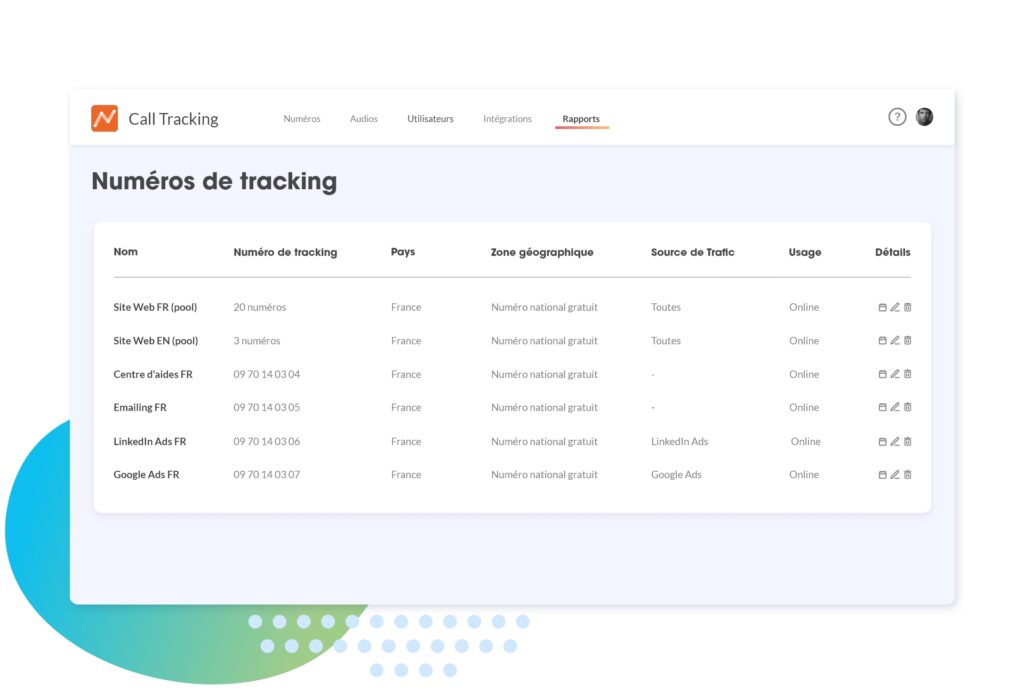The height and width of the screenshot is (693, 1024).
Task: Delete the Google Ads FR number
Action: [x=908, y=474]
